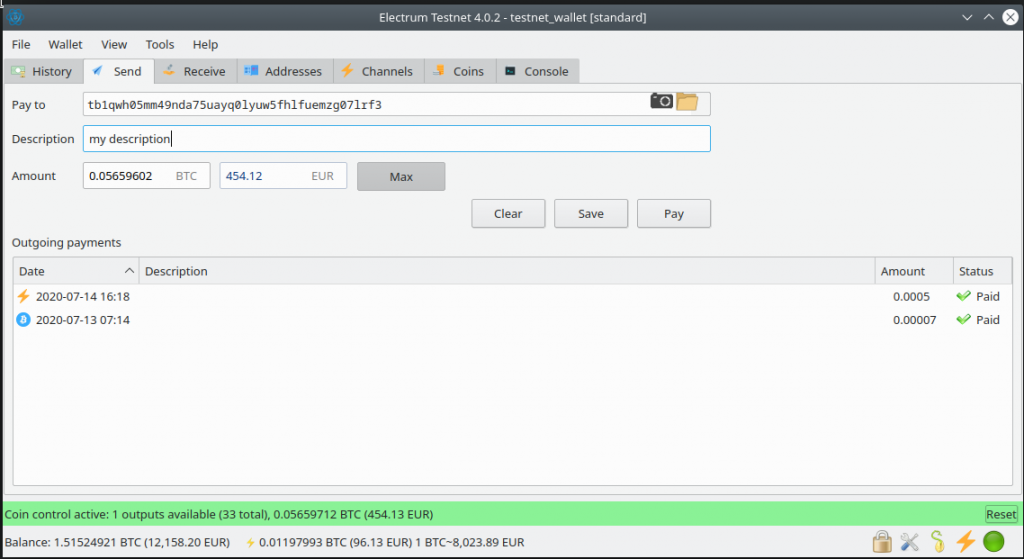
Task: Open the Lightning network icon in status bar
Action: click(965, 541)
